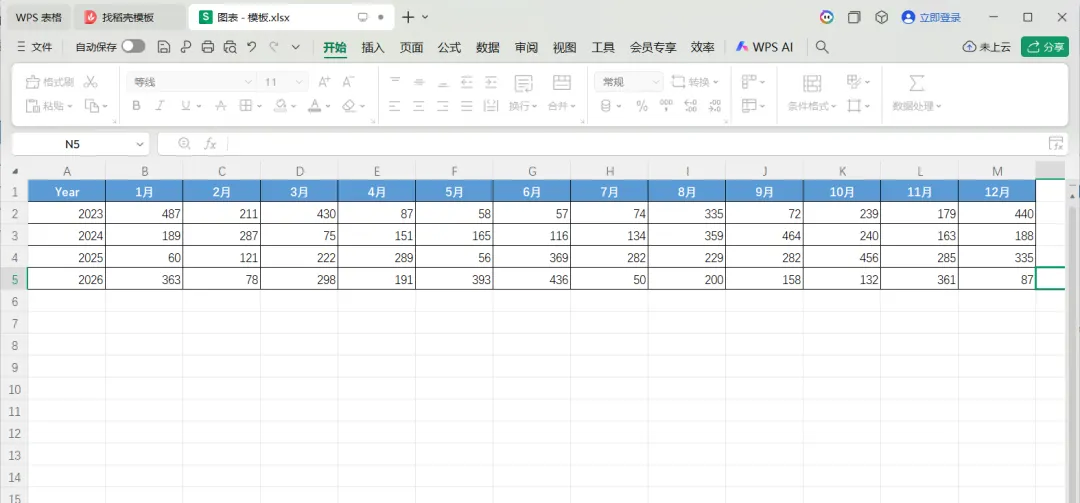Click the Name Box showing N5
1080x503 pixels.
point(72,144)
